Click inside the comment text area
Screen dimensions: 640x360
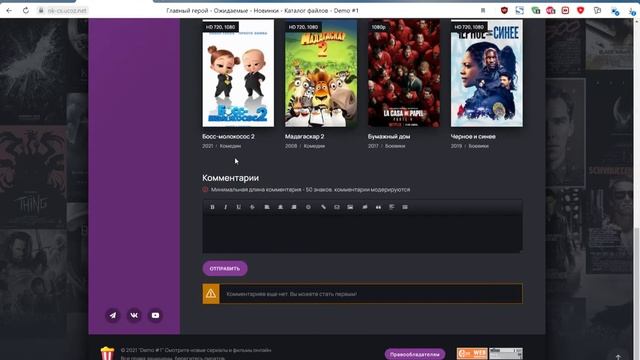coord(362,233)
